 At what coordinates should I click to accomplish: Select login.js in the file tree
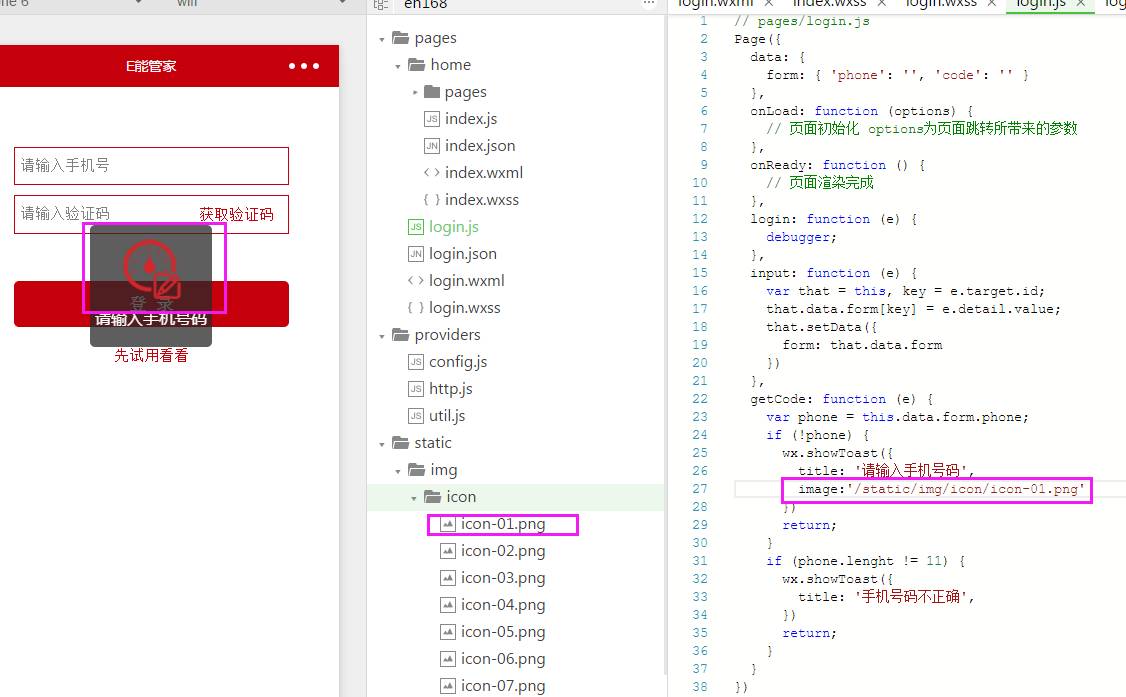tap(453, 227)
